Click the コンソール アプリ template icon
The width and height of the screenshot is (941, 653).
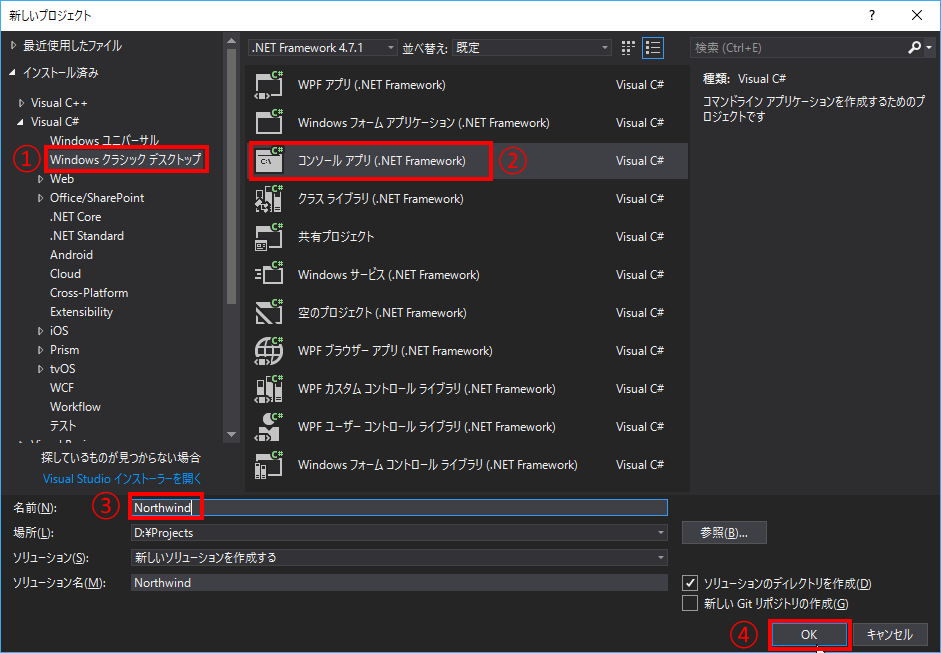tap(268, 160)
